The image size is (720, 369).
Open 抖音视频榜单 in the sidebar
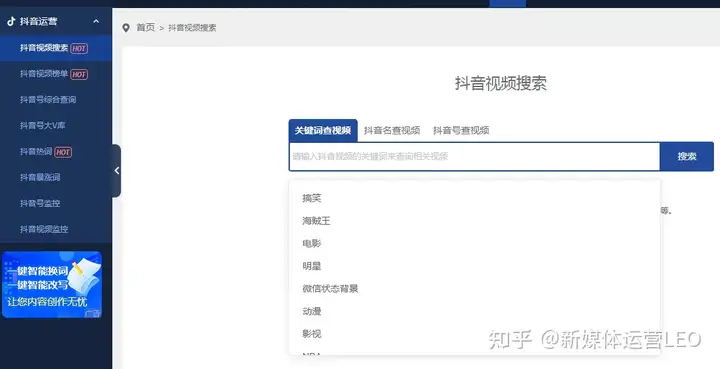tap(44, 74)
